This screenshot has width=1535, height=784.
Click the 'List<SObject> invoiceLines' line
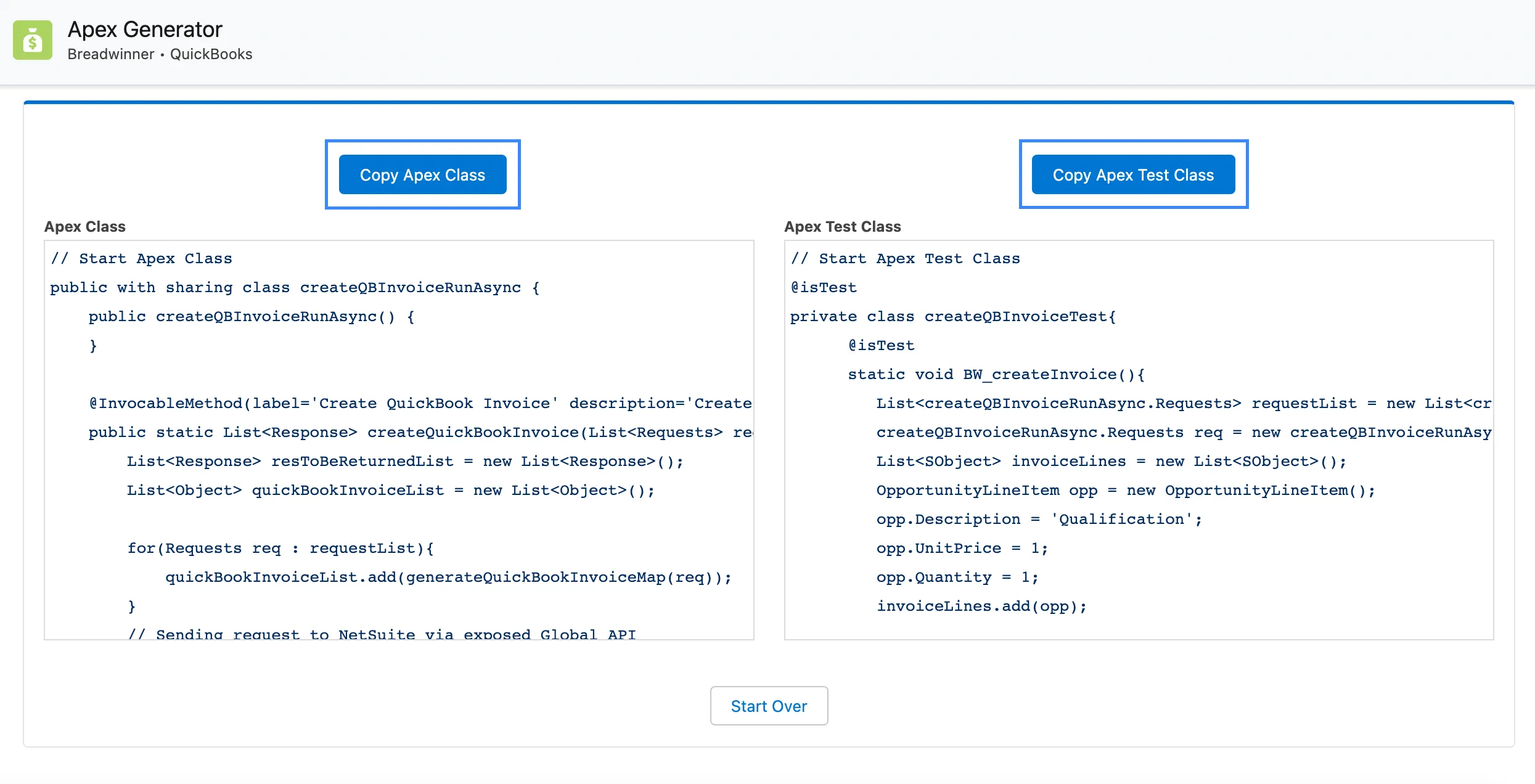1111,461
